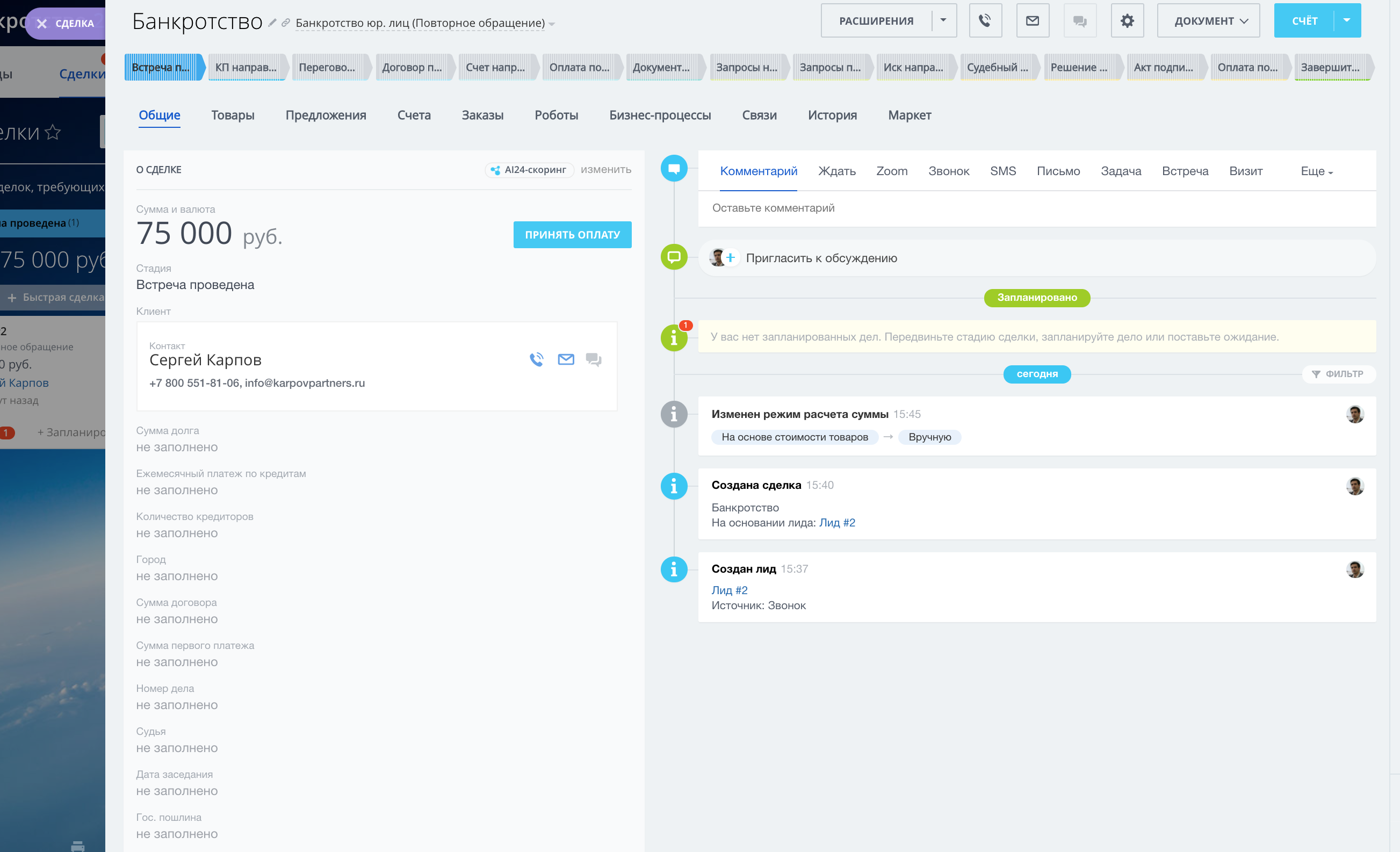The height and width of the screenshot is (852, 1400).
Task: Star the deals page as favorite
Action: [53, 132]
